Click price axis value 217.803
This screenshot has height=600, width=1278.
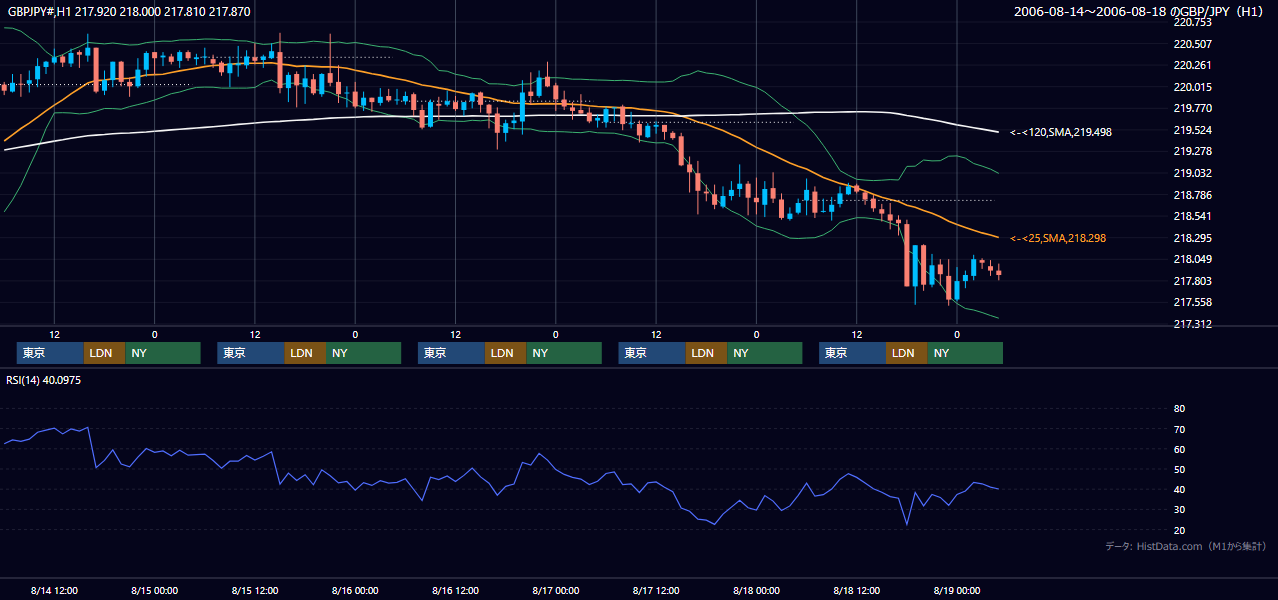[1192, 281]
